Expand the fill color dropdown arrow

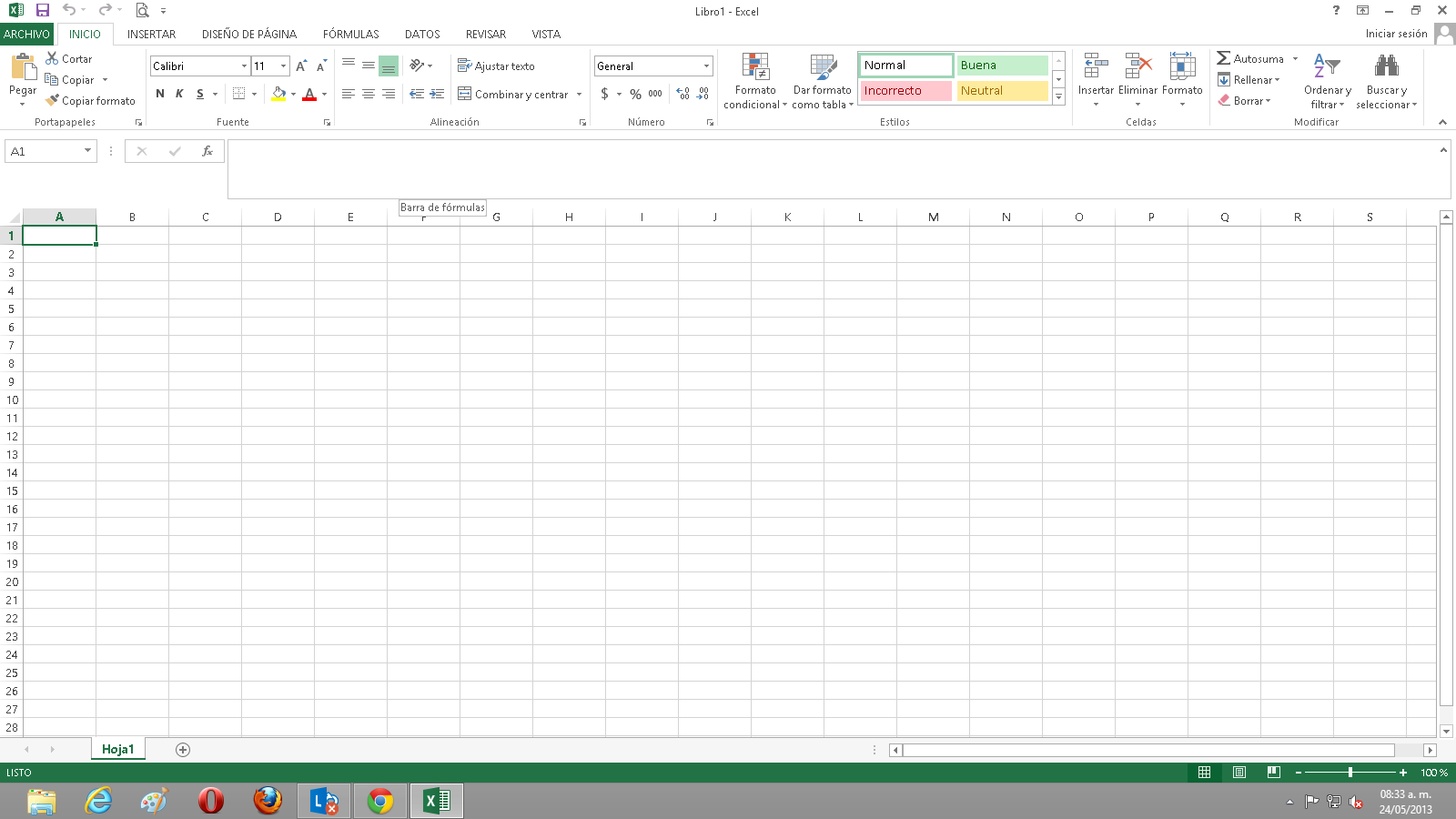pos(291,95)
